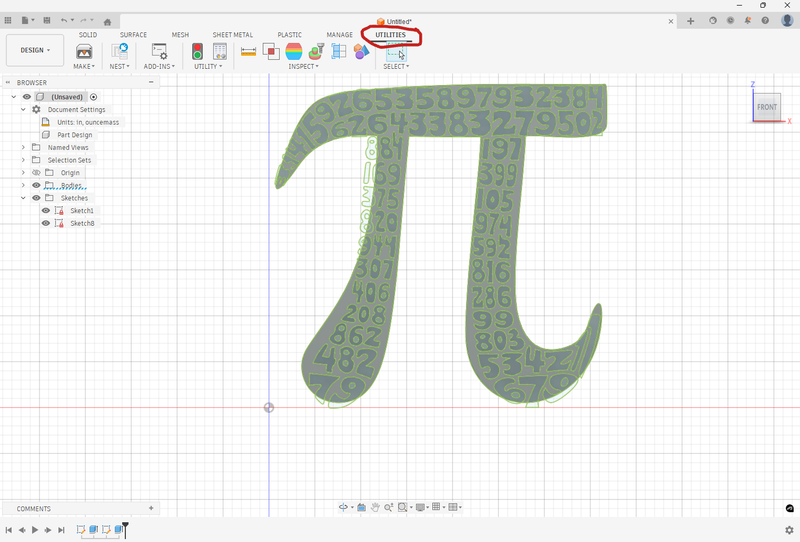Click the FRONT face of ViewCube
Image resolution: width=800 pixels, height=542 pixels.
767,107
